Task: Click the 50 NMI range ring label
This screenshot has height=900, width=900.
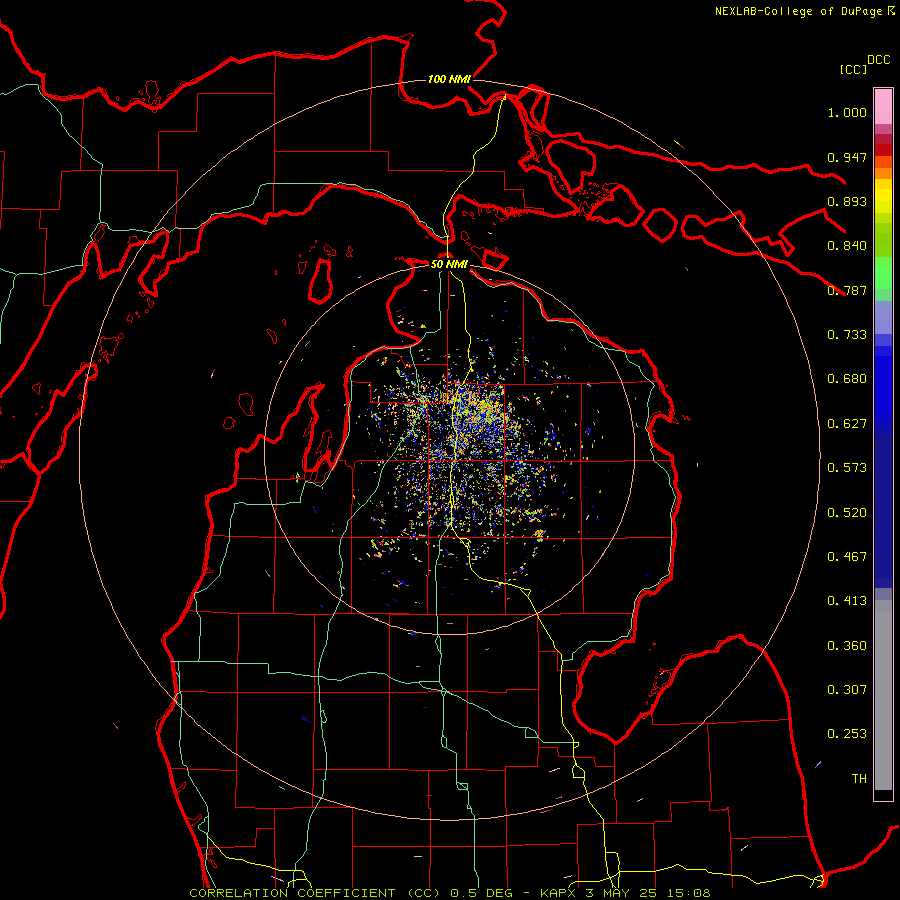Action: [x=449, y=264]
